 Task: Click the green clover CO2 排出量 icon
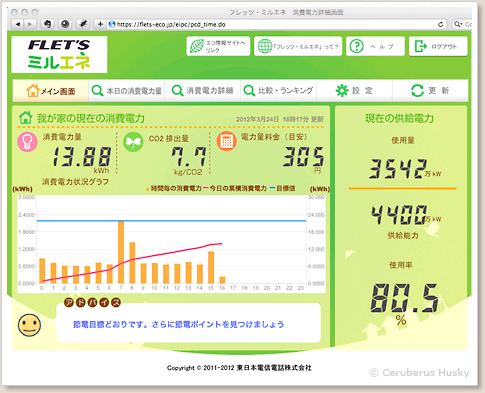coord(133,142)
